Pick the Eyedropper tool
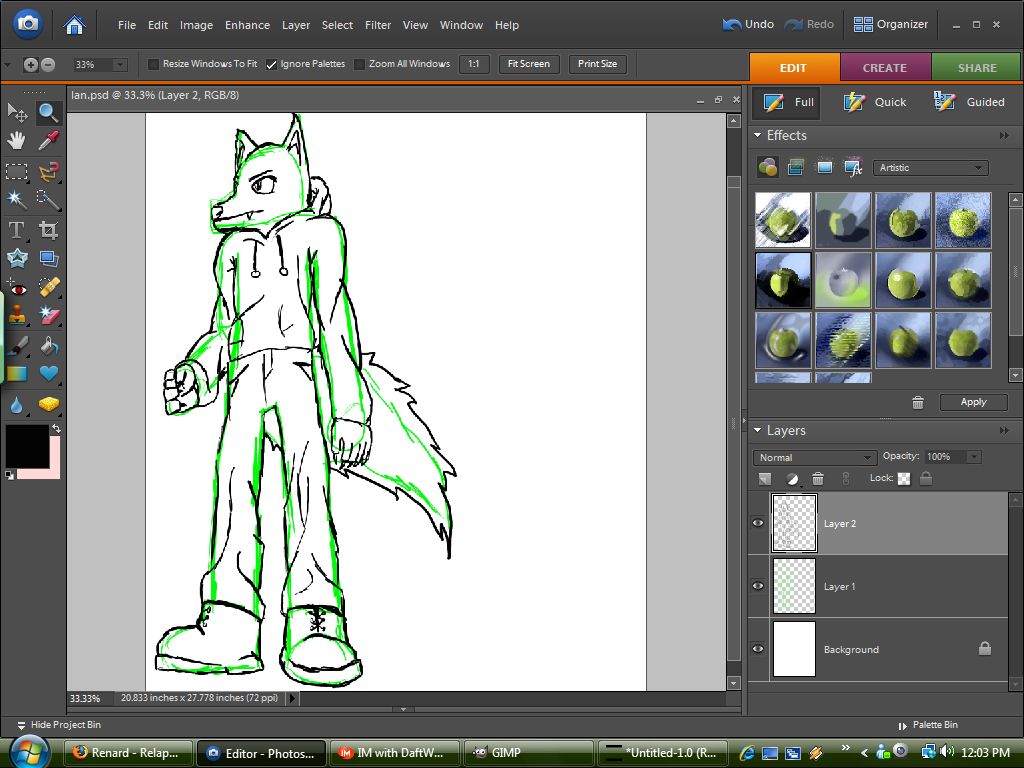This screenshot has height=768, width=1024. pos(49,141)
